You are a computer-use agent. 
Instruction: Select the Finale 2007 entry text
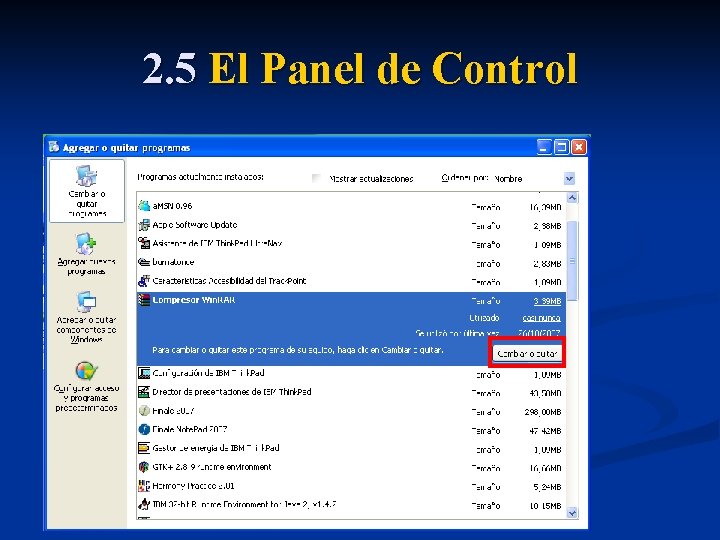click(174, 411)
